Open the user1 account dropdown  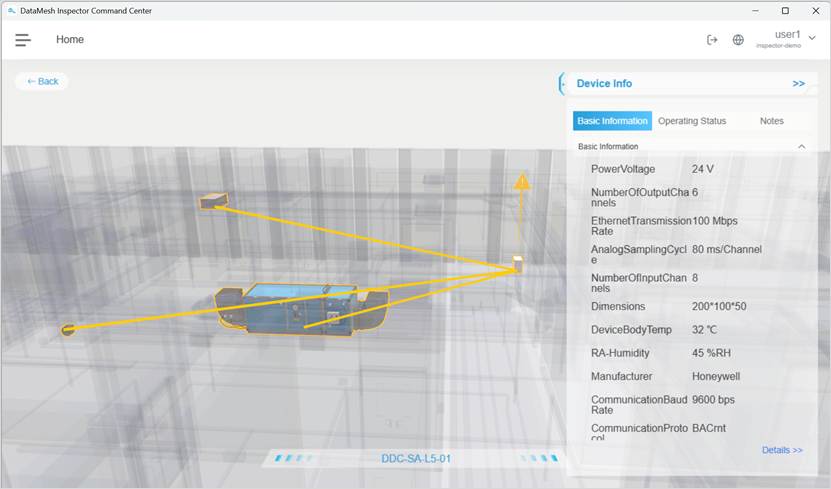tap(811, 38)
